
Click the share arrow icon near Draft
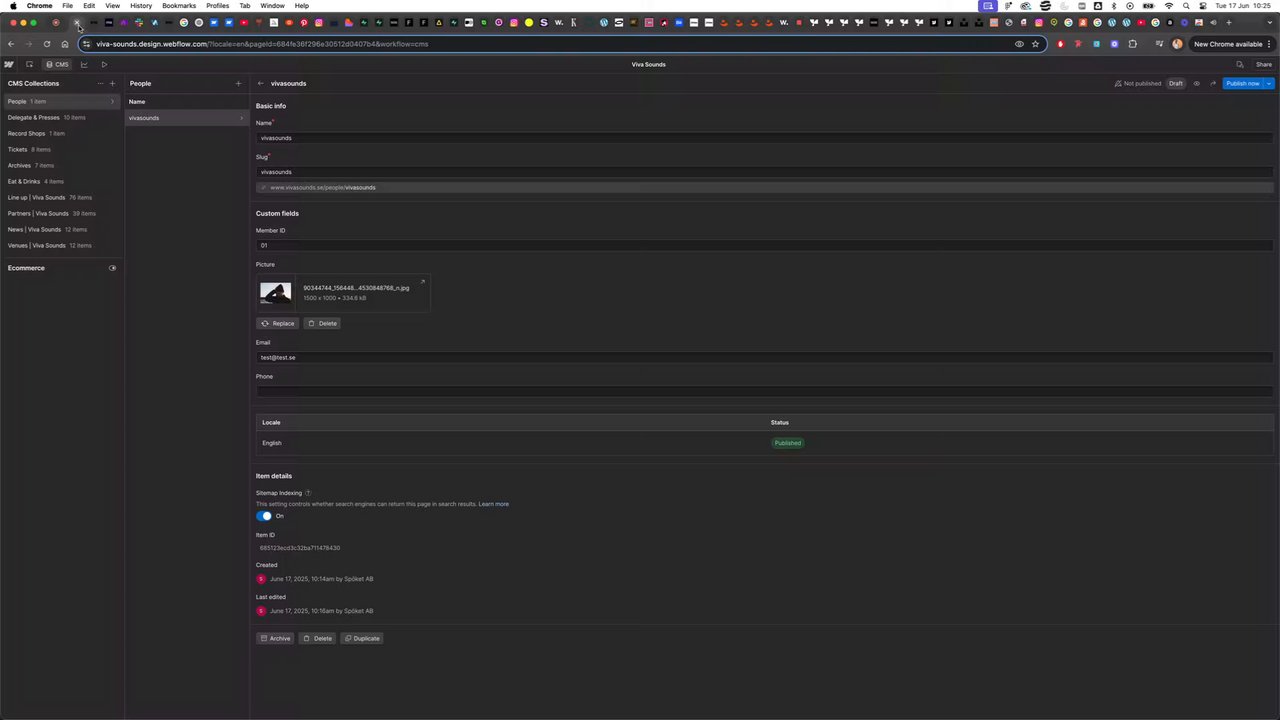coord(1213,84)
